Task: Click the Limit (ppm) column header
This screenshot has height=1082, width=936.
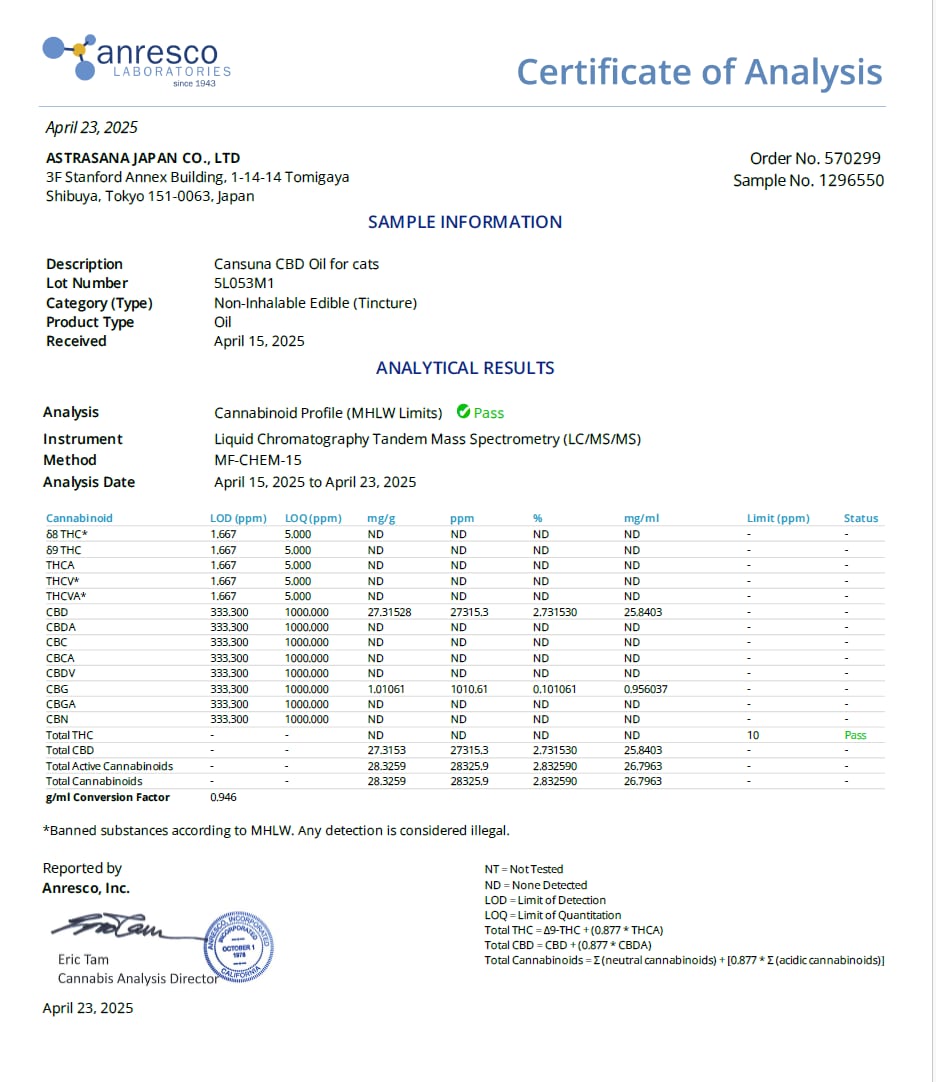Action: pos(778,518)
